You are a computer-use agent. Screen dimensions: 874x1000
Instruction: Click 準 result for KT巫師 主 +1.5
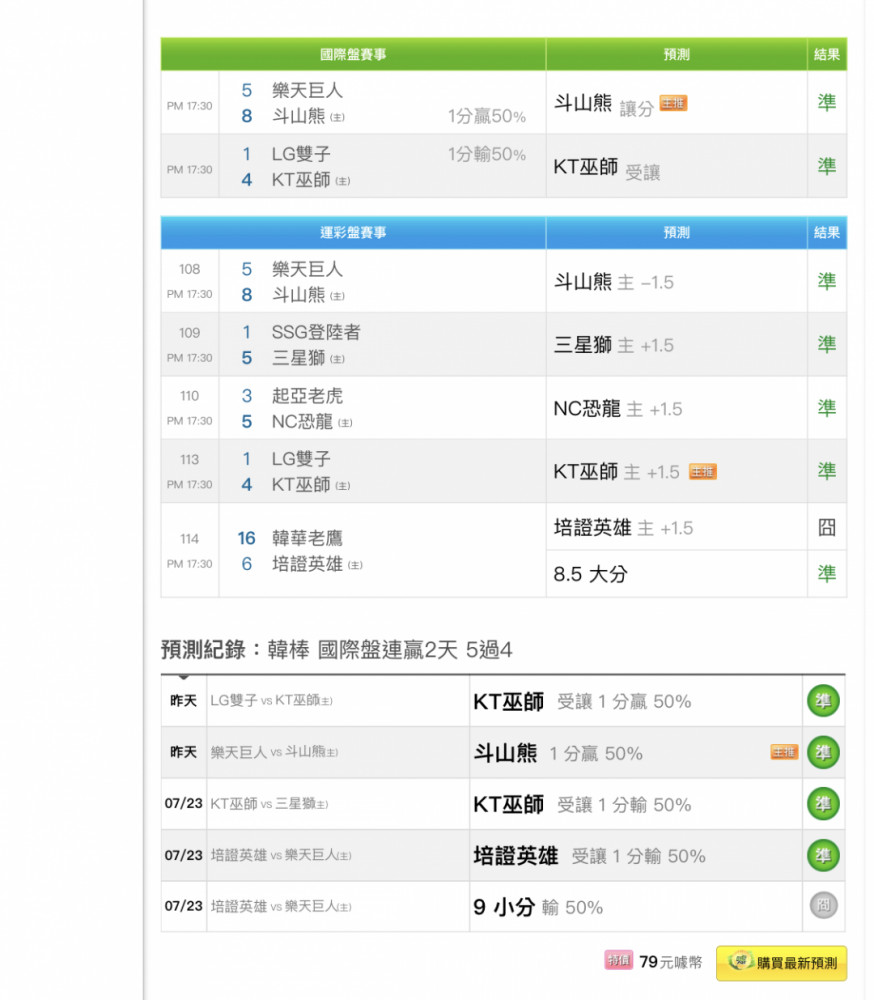tap(827, 471)
